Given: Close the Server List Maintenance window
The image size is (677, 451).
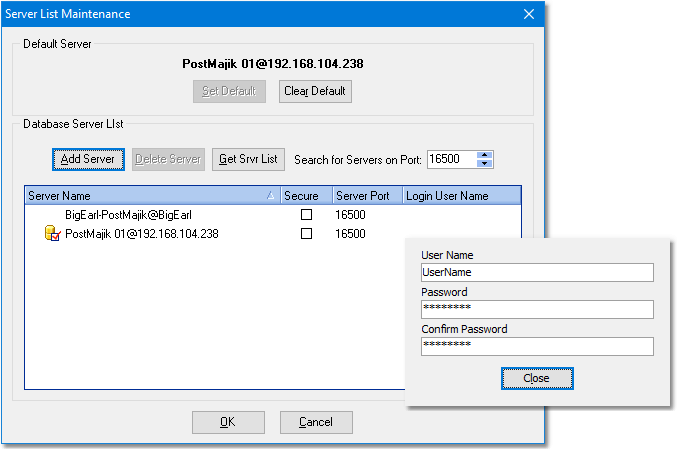Looking at the screenshot, I should [529, 14].
